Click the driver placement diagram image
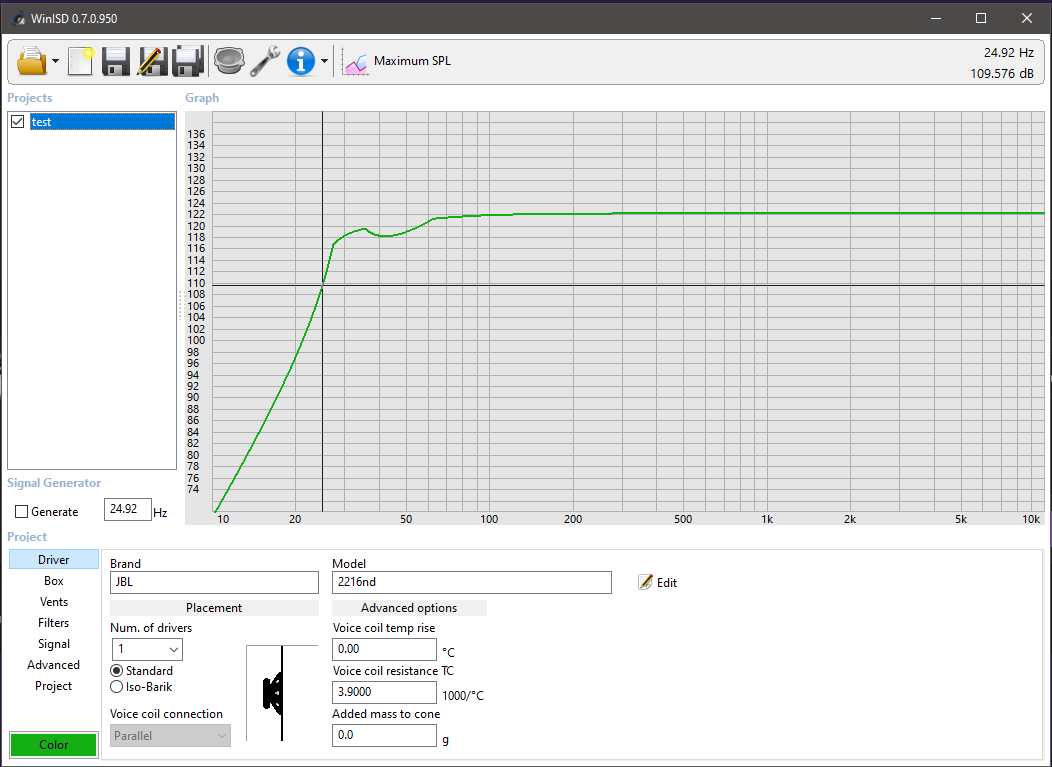 [x=282, y=693]
